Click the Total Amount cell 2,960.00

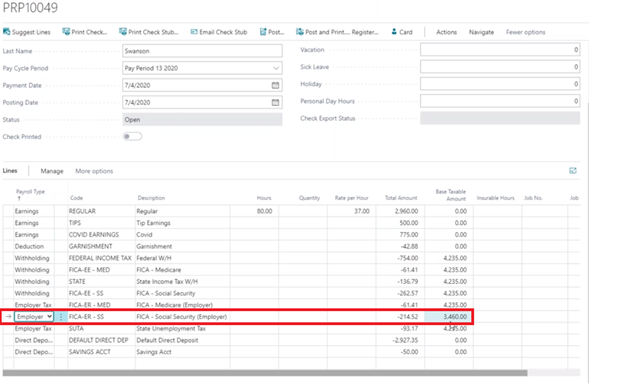click(400, 211)
